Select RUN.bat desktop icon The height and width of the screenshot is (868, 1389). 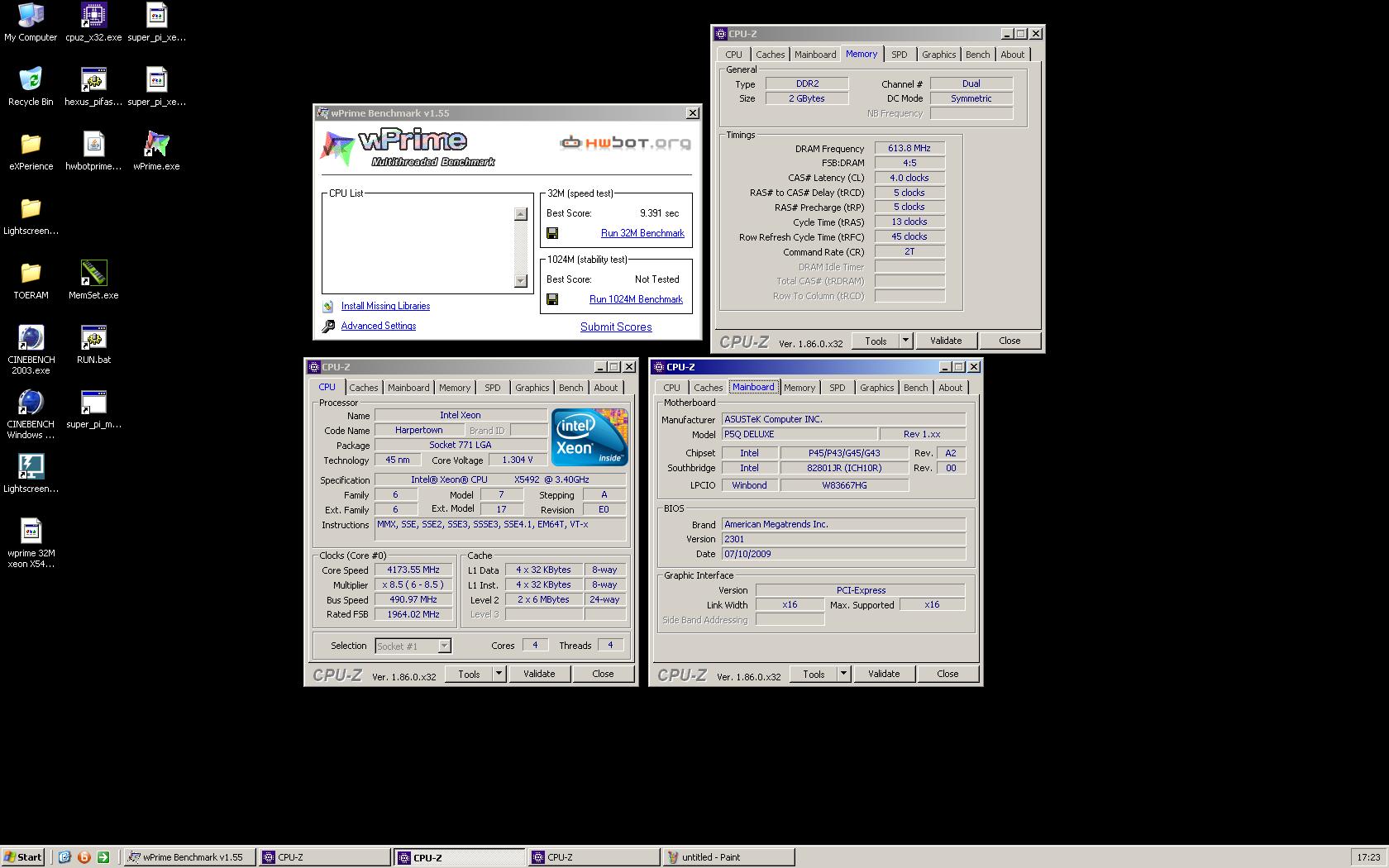click(93, 337)
